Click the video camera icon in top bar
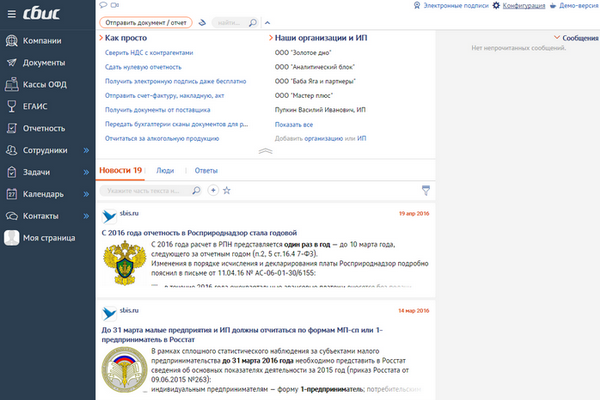Screen dimensions: 600x400 click(x=115, y=5)
